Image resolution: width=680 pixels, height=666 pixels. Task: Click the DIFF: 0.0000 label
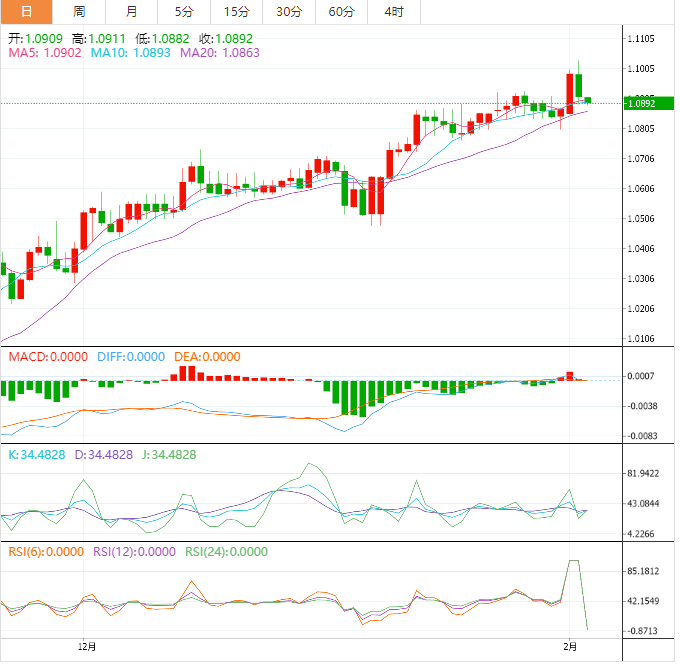coord(131,357)
